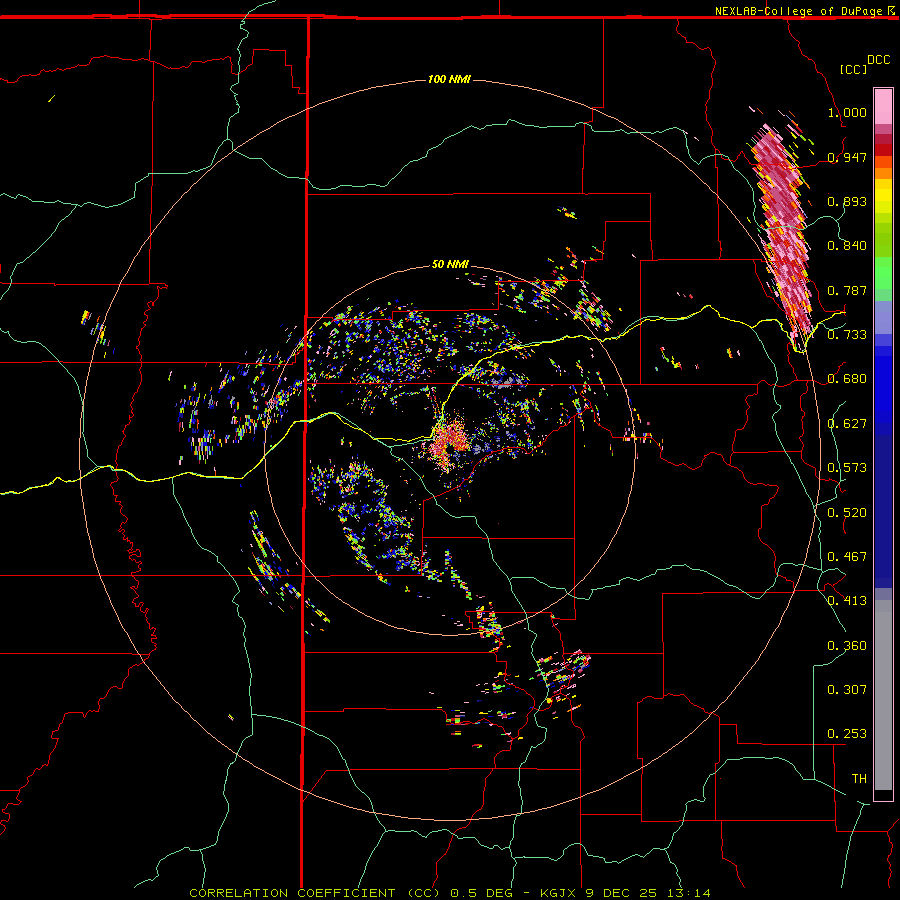The height and width of the screenshot is (900, 900).
Task: Click the 100 NMI range ring label
Action: click(449, 79)
